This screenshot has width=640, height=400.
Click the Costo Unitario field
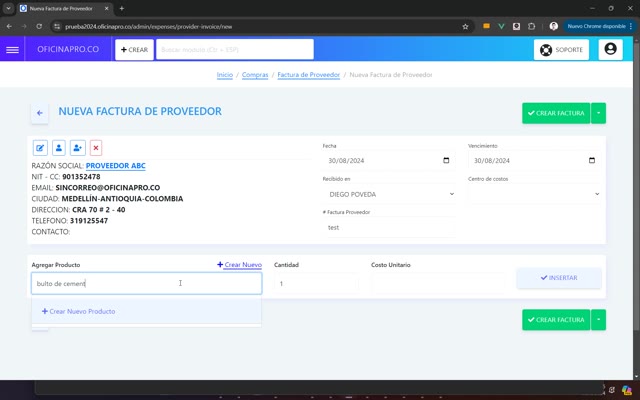[438, 283]
